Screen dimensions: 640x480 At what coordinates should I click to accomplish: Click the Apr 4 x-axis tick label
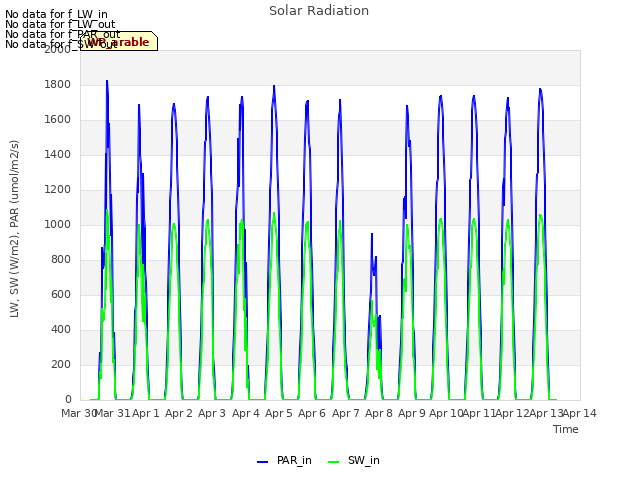pyautogui.click(x=246, y=413)
